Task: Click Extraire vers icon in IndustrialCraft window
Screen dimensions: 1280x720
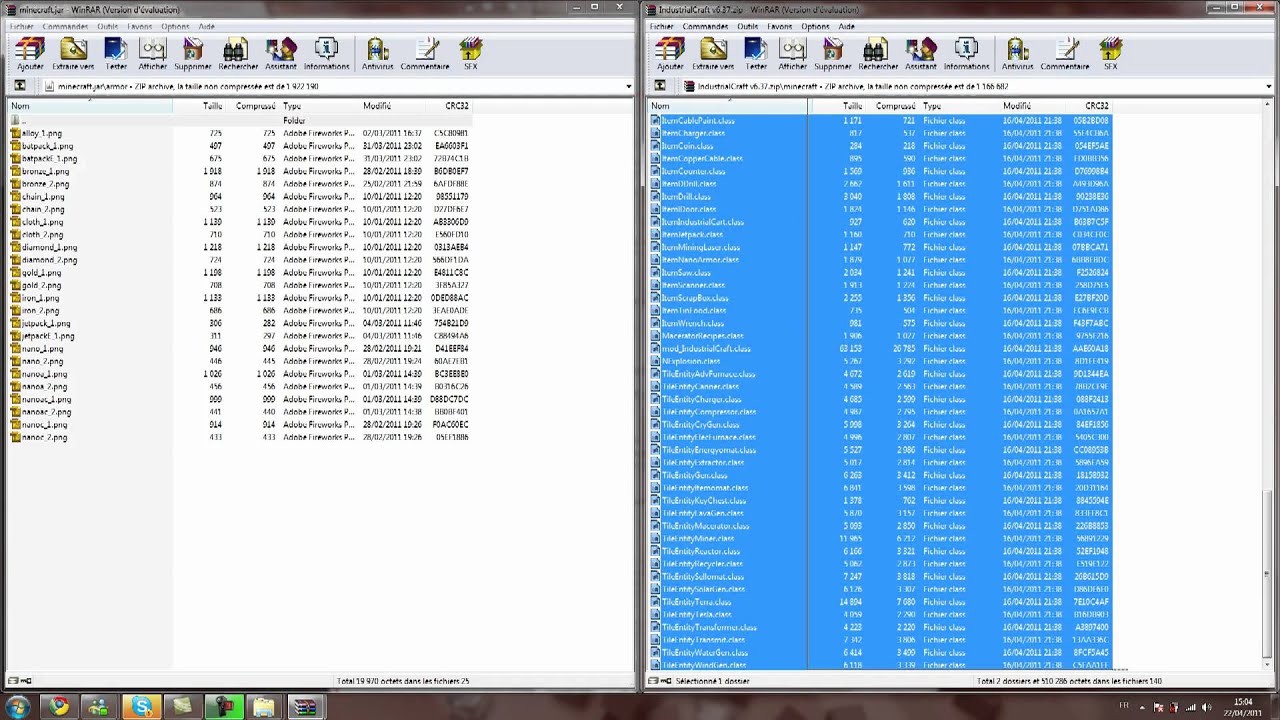Action: tap(713, 53)
